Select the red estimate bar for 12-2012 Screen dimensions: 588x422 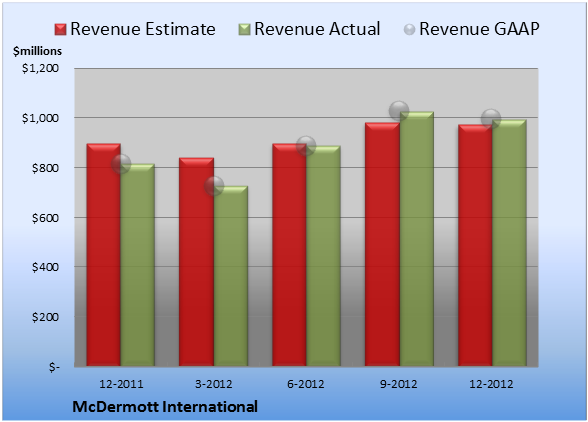click(x=475, y=245)
